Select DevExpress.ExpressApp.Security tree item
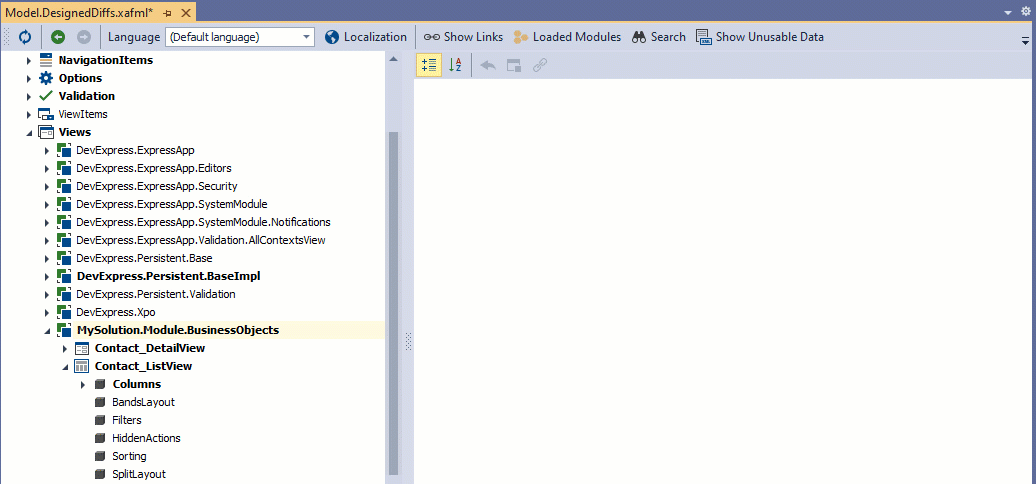Screen dimensions: 1036x484 (157, 186)
